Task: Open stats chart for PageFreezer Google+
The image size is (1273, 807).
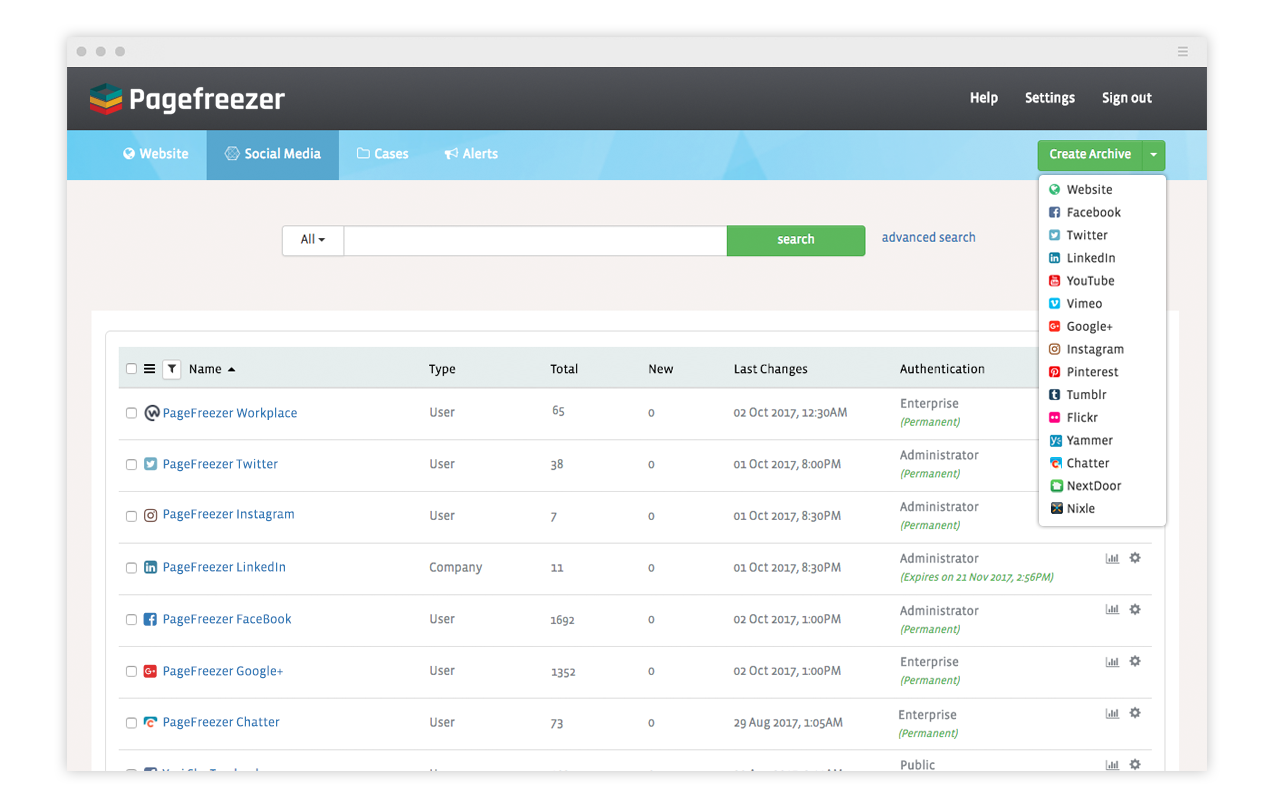Action: [x=1112, y=662]
